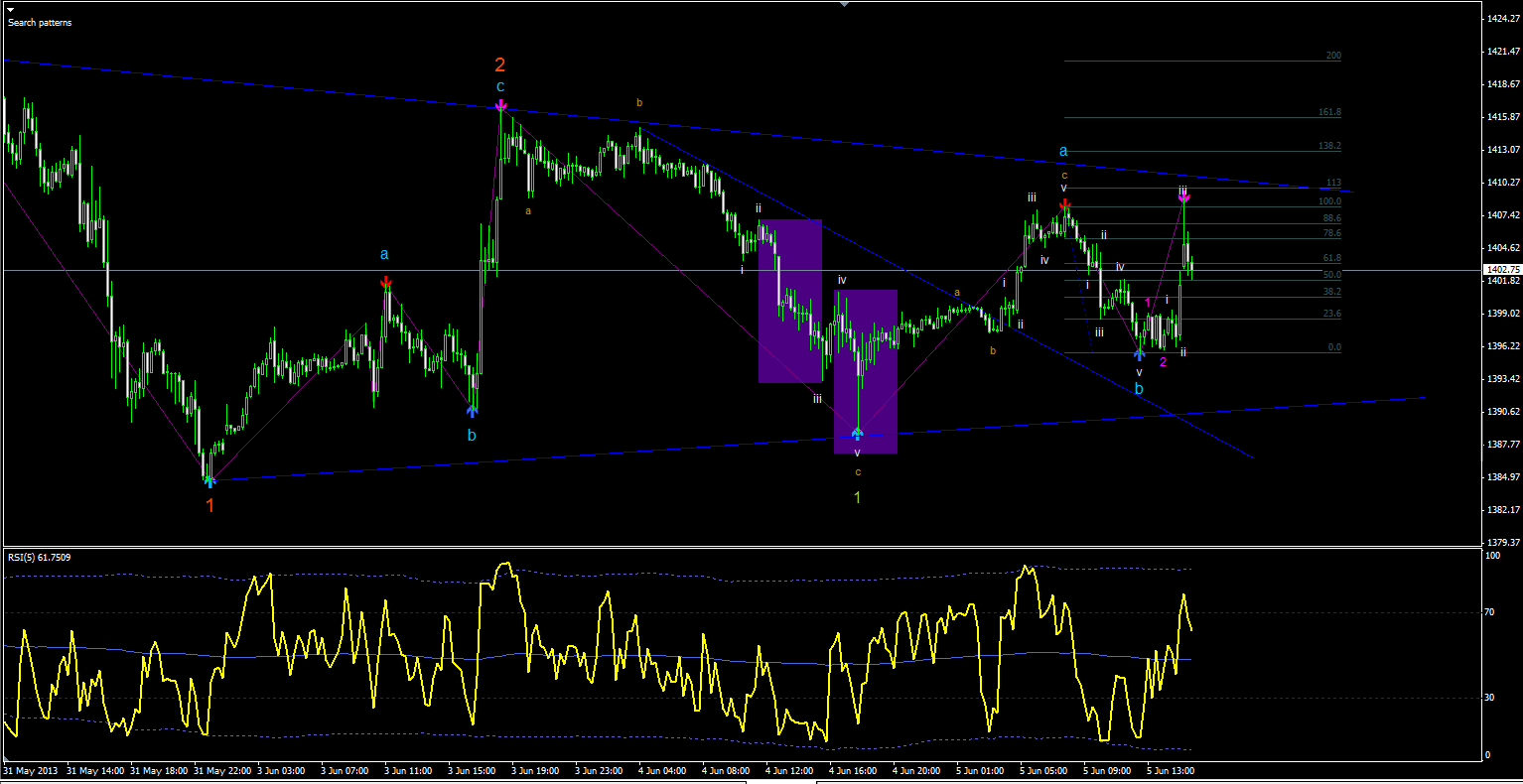Select the 161.8 Fibonacci level label
The height and width of the screenshot is (784, 1523).
pos(1329,113)
